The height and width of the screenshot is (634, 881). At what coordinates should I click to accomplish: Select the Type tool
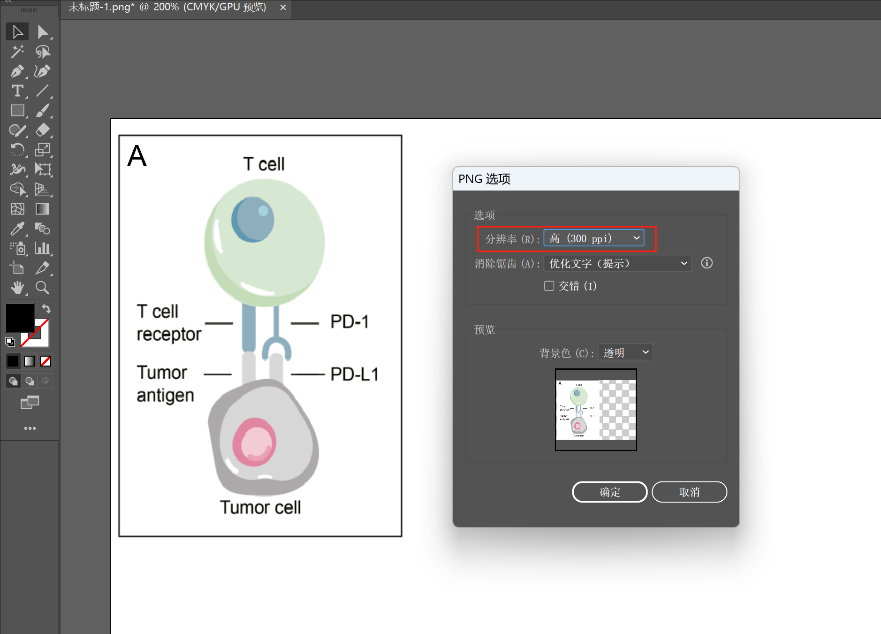coord(18,91)
